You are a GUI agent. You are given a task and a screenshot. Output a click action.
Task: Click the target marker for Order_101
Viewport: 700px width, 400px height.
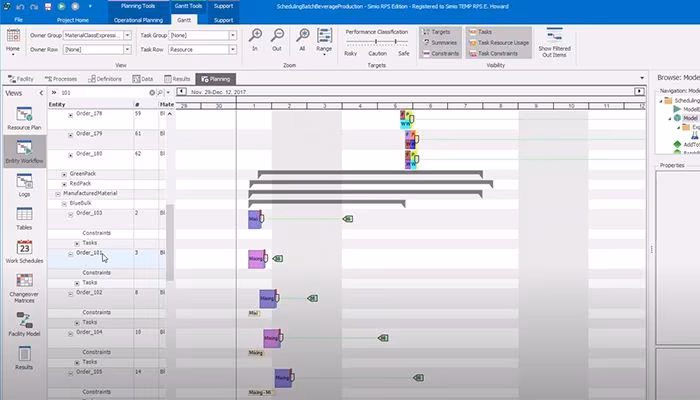(278, 258)
